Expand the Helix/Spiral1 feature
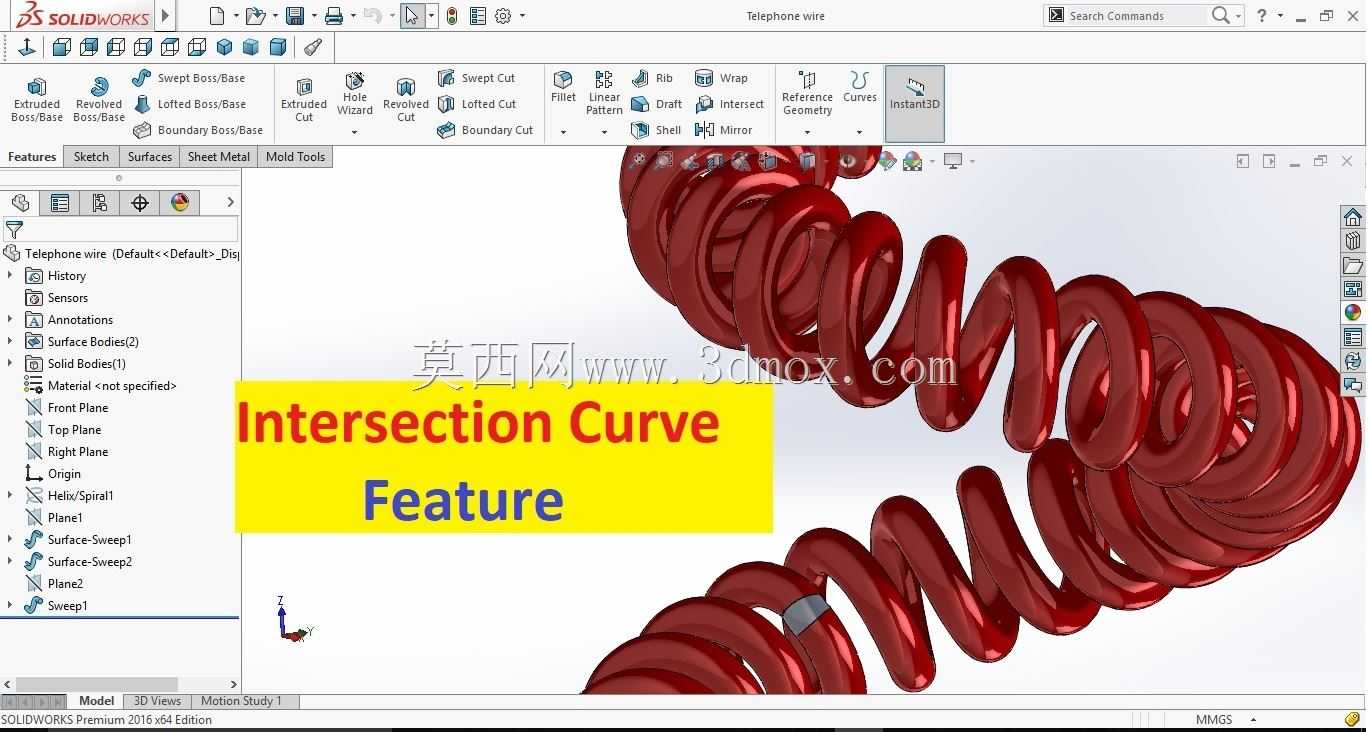Screen dimensions: 1368x732 tap(10, 495)
